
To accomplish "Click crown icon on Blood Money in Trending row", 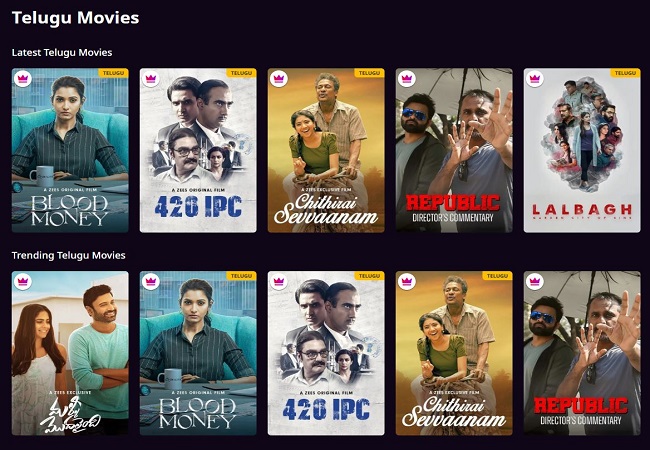I will 150,282.
